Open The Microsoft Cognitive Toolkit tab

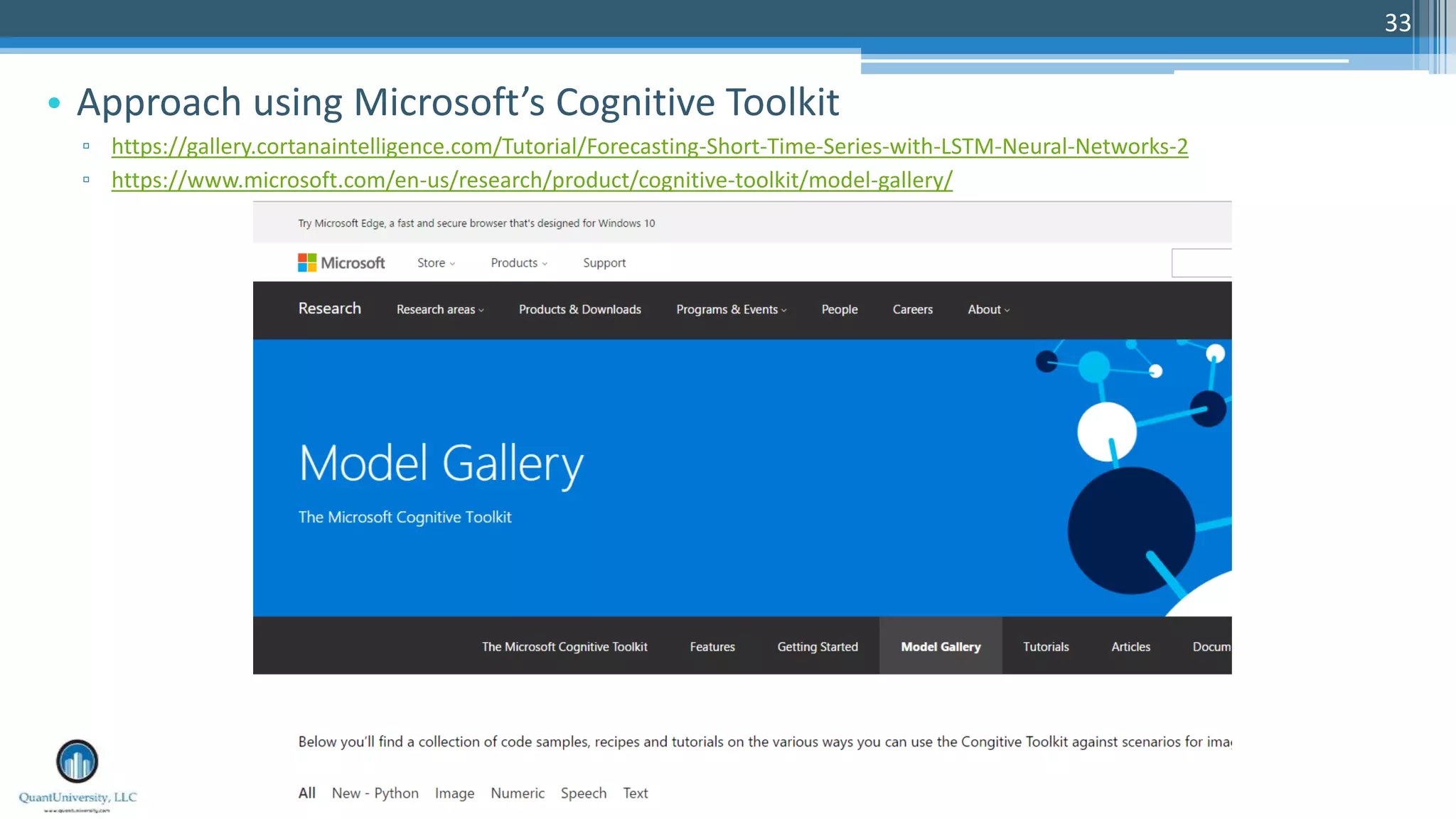(x=564, y=646)
